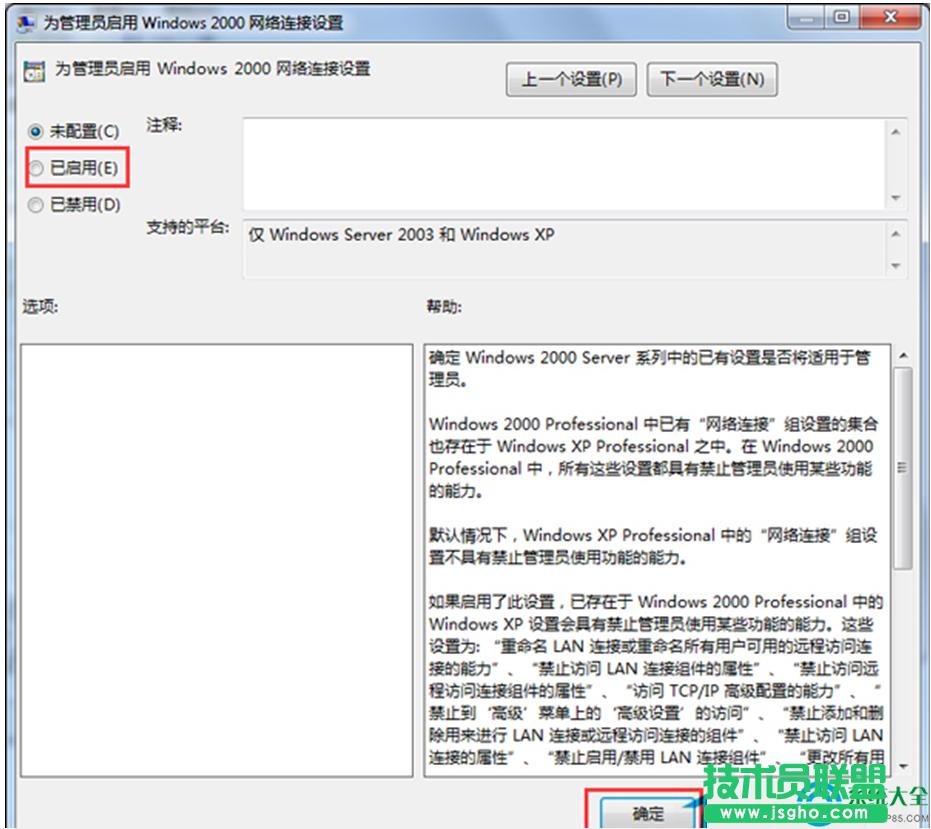Click the title bar window icon

(x=26, y=23)
